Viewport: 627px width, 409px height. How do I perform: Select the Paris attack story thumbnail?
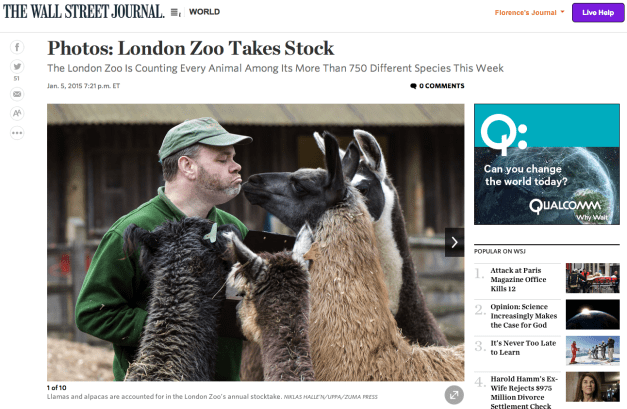point(593,278)
